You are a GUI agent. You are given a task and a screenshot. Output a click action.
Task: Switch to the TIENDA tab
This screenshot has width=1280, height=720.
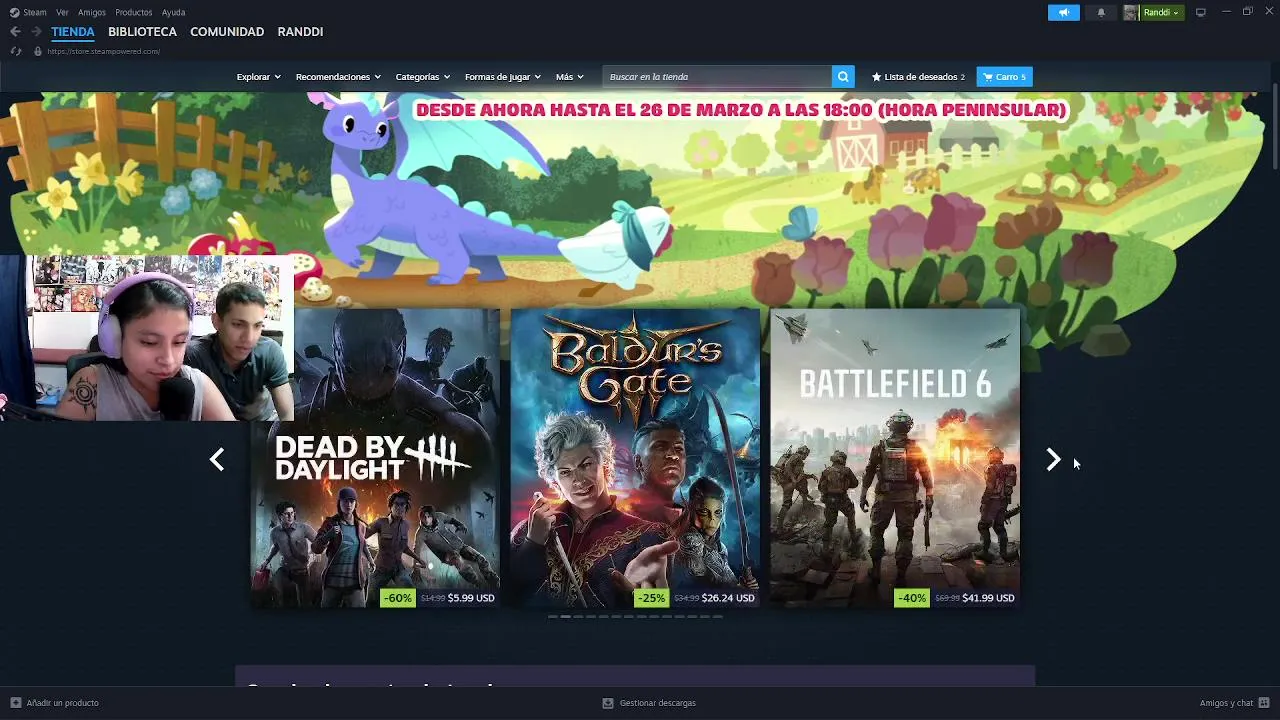(73, 32)
